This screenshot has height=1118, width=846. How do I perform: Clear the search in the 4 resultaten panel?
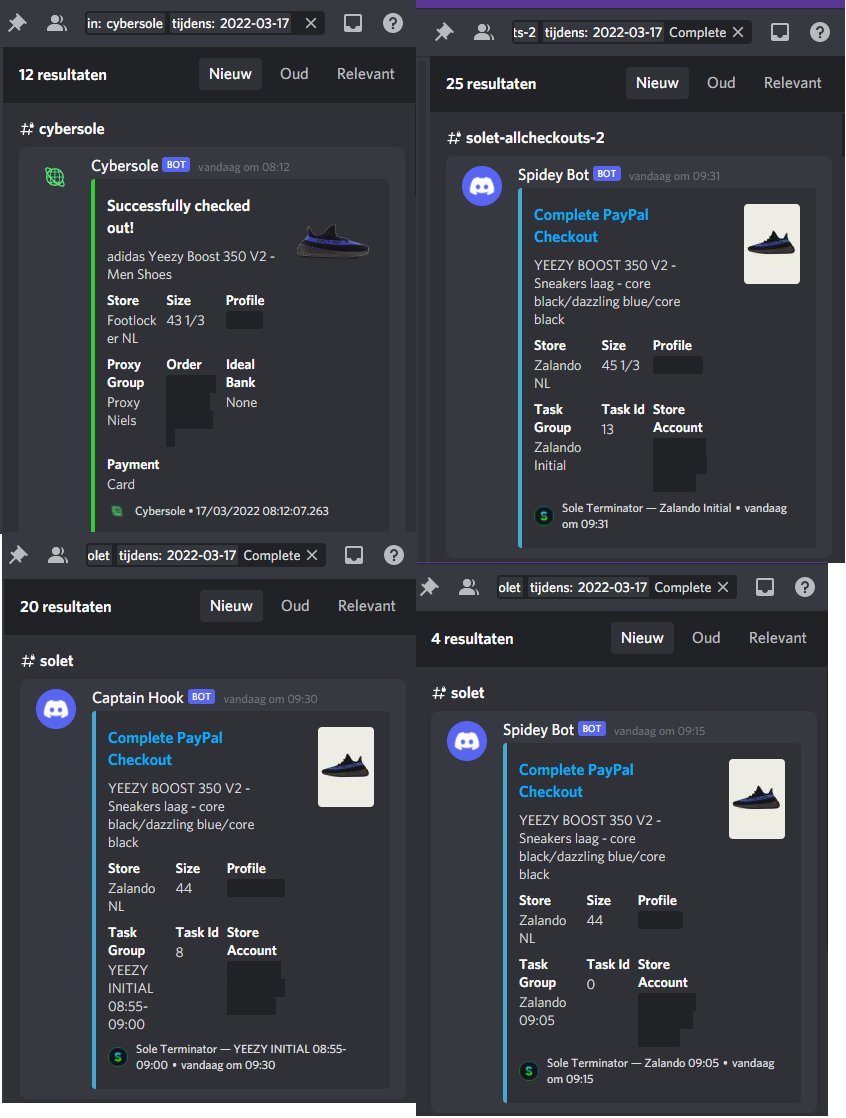coord(723,588)
